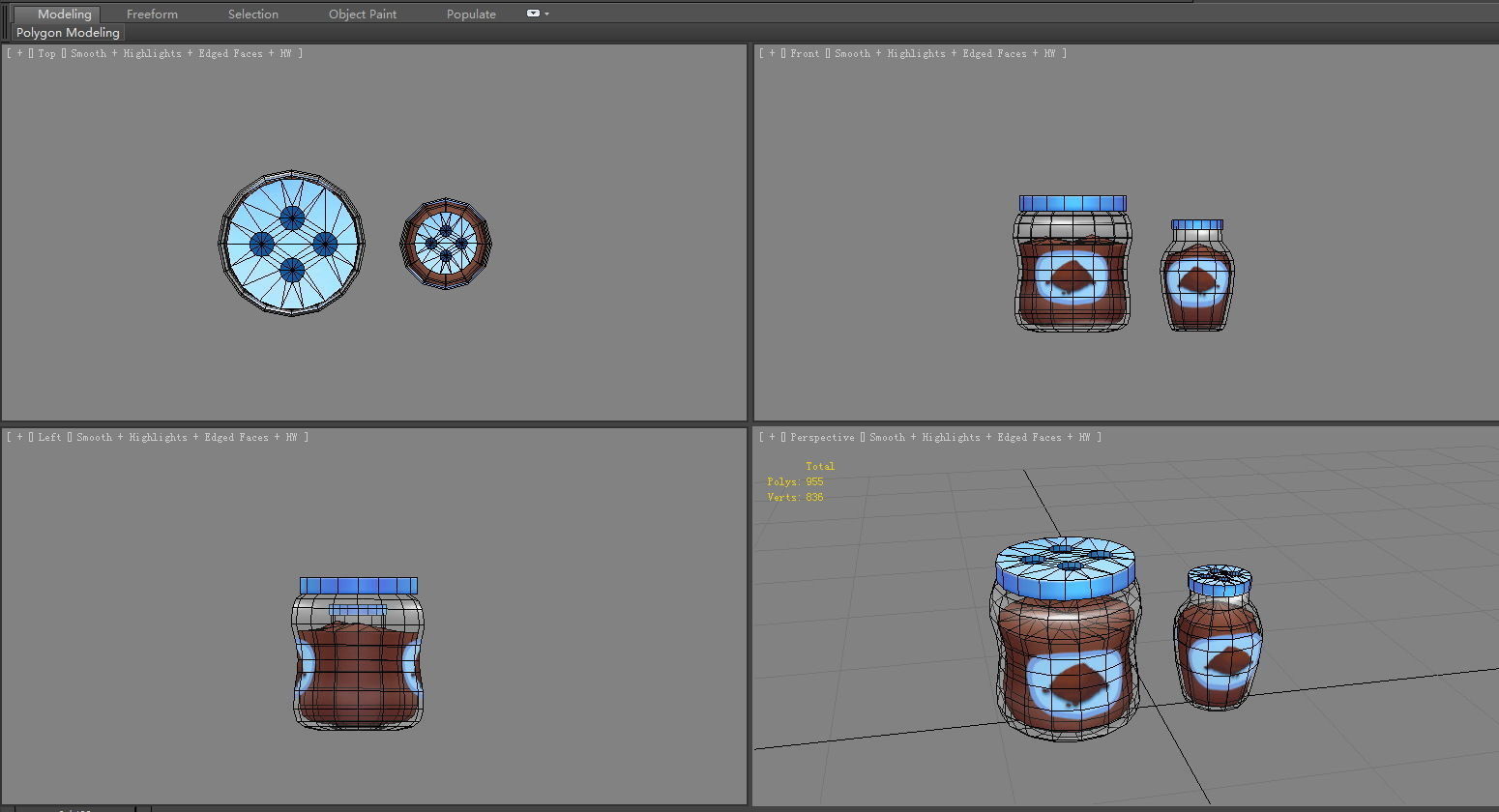Open the Left viewport view label menu
The width and height of the screenshot is (1499, 812).
point(49,437)
